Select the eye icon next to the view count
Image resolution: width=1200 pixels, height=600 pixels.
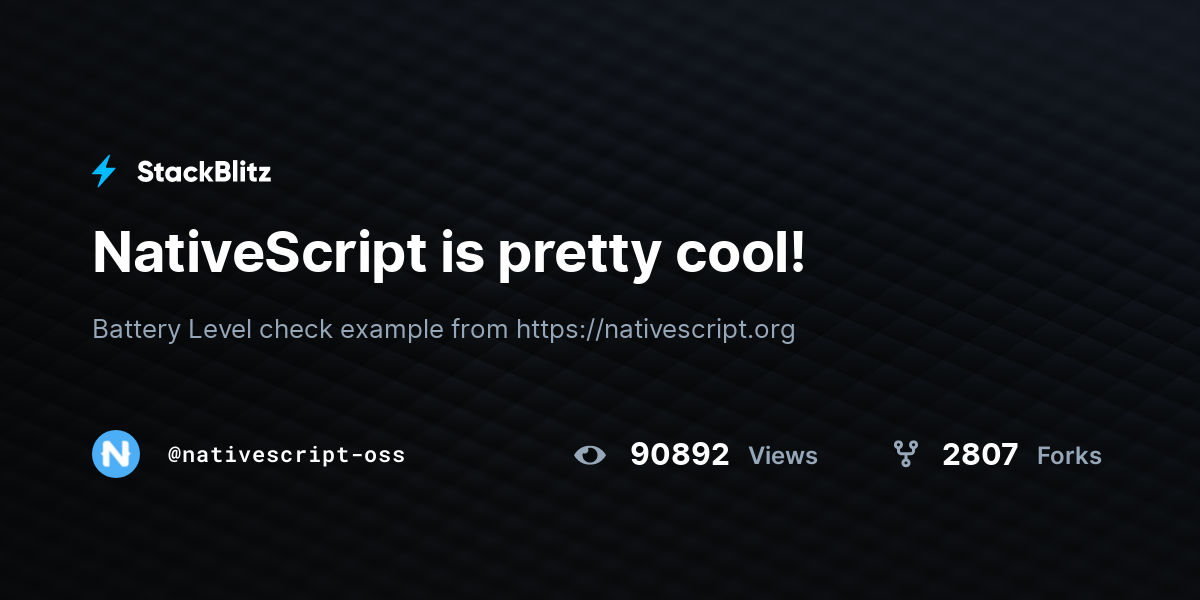click(x=590, y=455)
